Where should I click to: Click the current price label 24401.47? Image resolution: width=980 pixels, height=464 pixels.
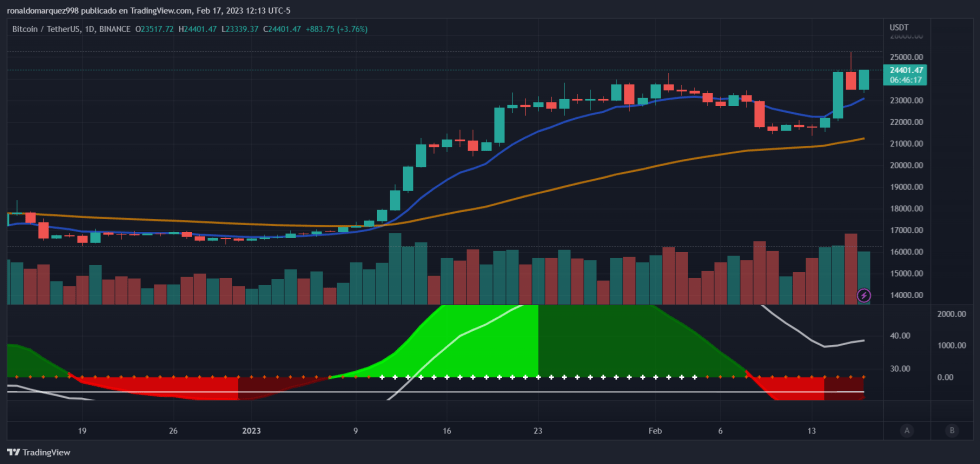(x=906, y=71)
